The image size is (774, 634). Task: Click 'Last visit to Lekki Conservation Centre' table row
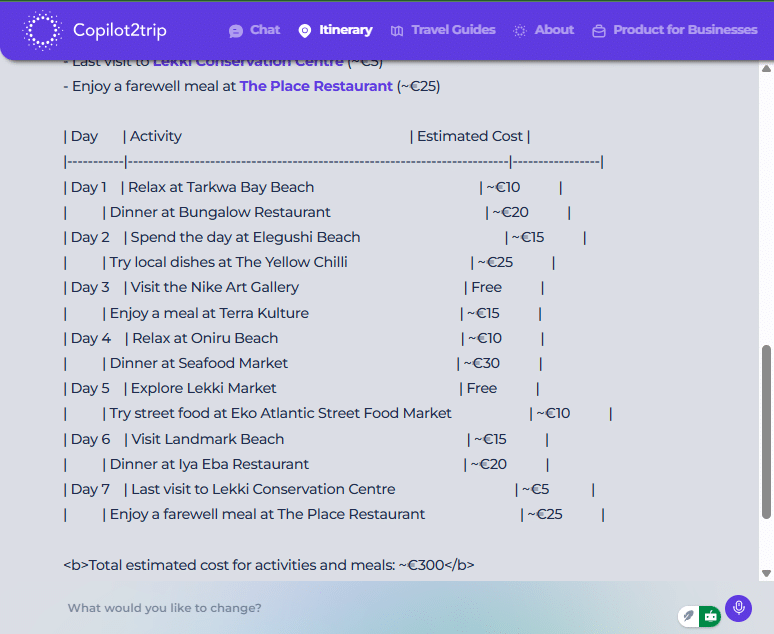[x=329, y=489]
